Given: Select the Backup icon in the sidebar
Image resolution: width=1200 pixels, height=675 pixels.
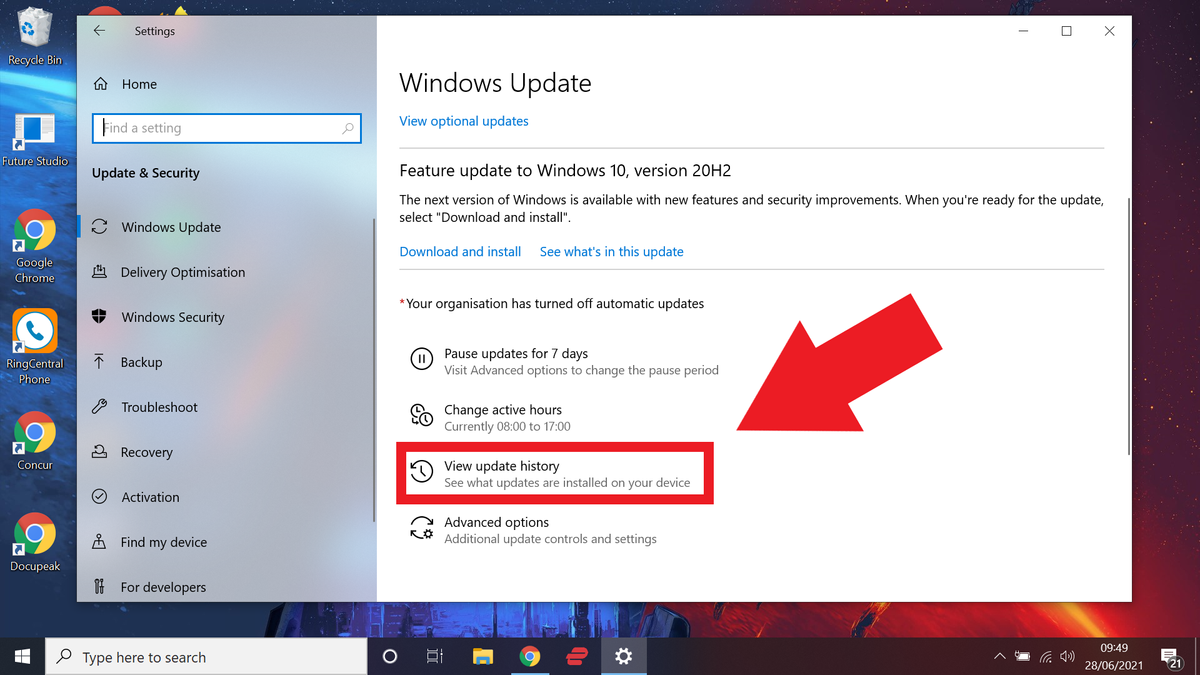Looking at the screenshot, I should click(100, 362).
